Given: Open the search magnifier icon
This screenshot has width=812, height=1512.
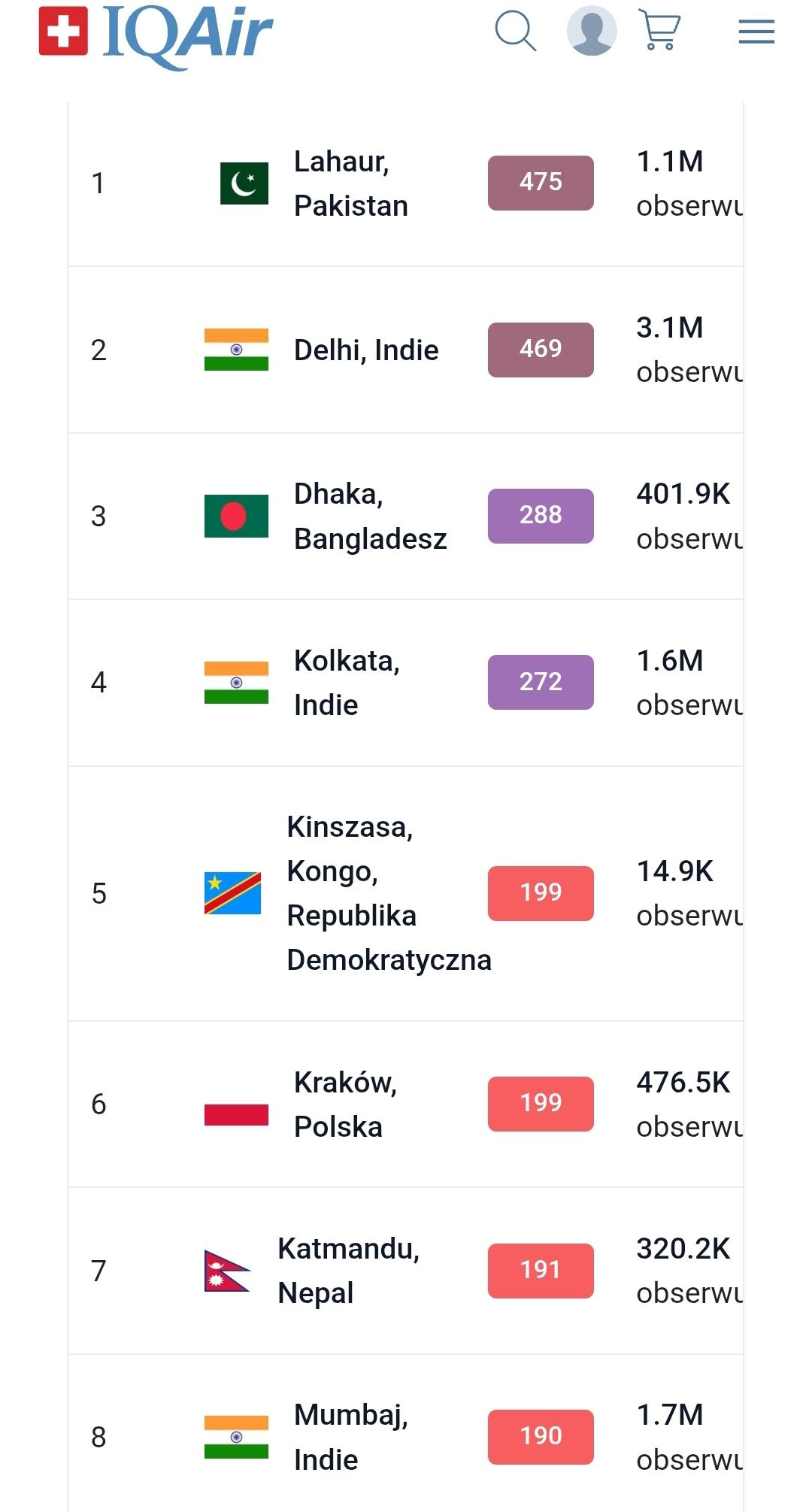Looking at the screenshot, I should [x=516, y=32].
